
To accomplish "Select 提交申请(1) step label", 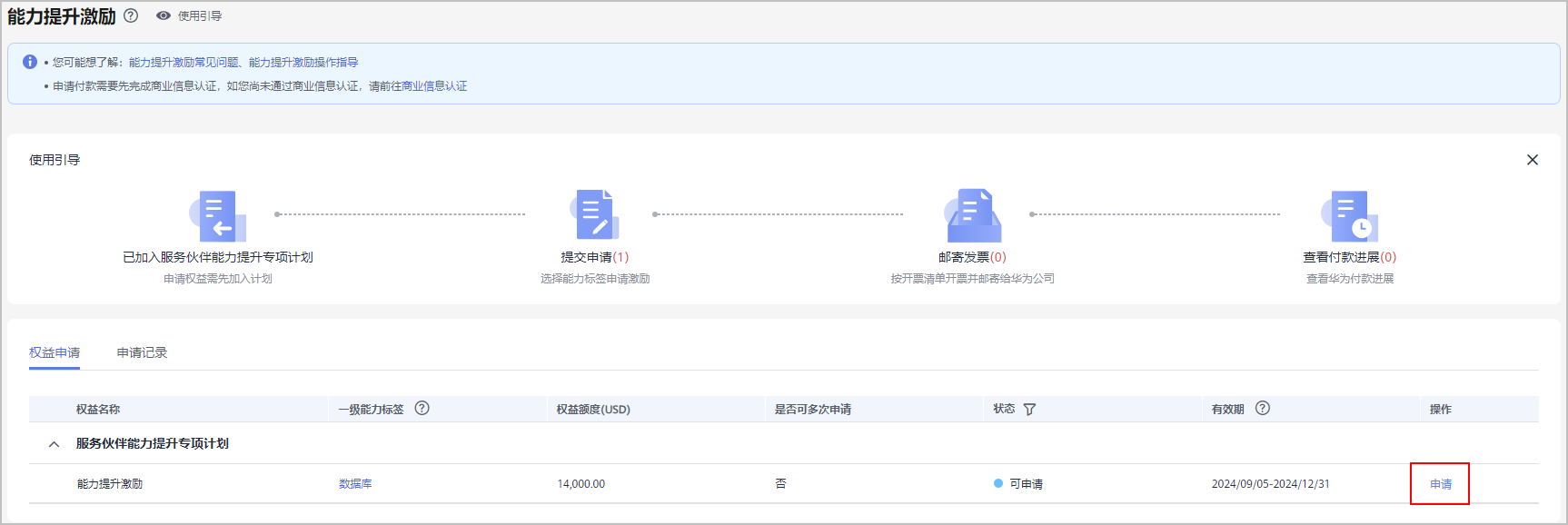I will 595,257.
